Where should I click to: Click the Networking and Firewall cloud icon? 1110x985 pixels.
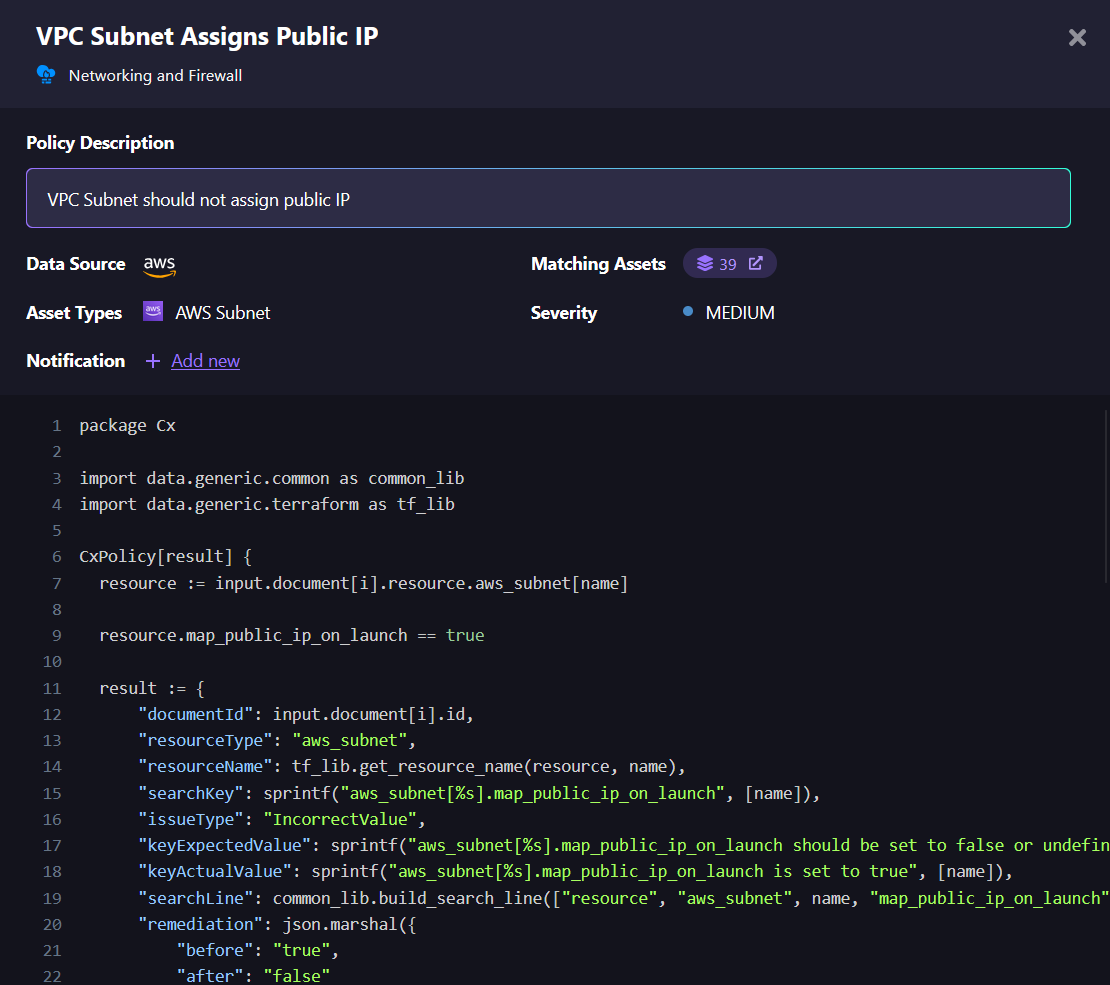click(46, 74)
